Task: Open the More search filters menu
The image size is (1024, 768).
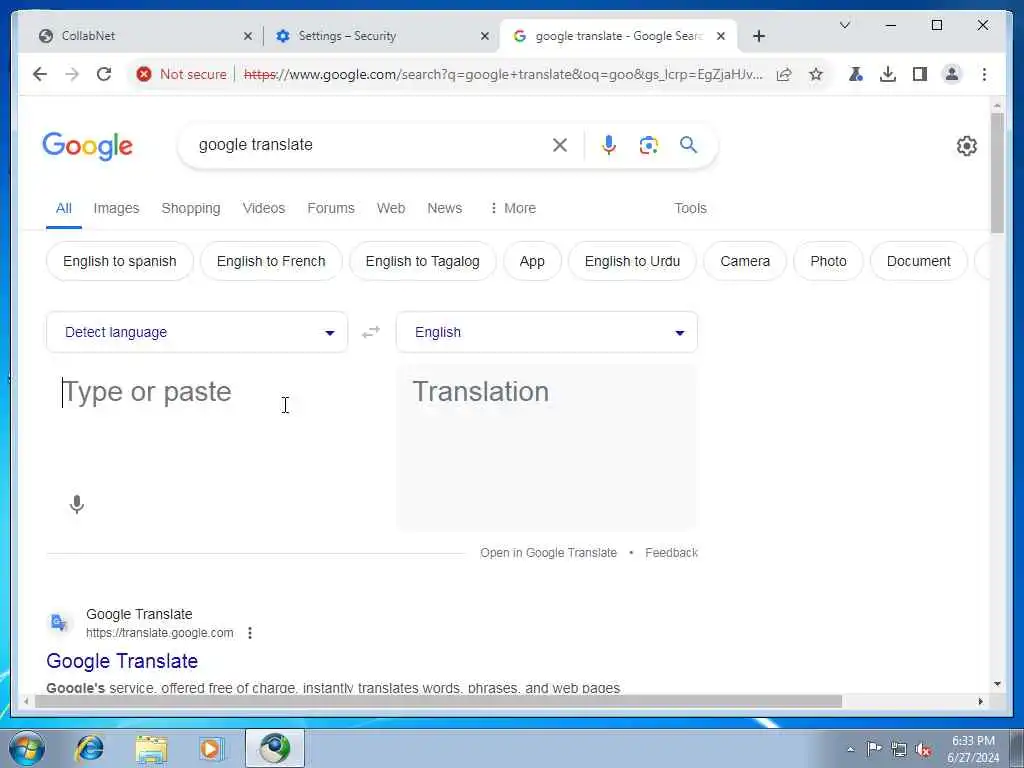Action: tap(513, 208)
